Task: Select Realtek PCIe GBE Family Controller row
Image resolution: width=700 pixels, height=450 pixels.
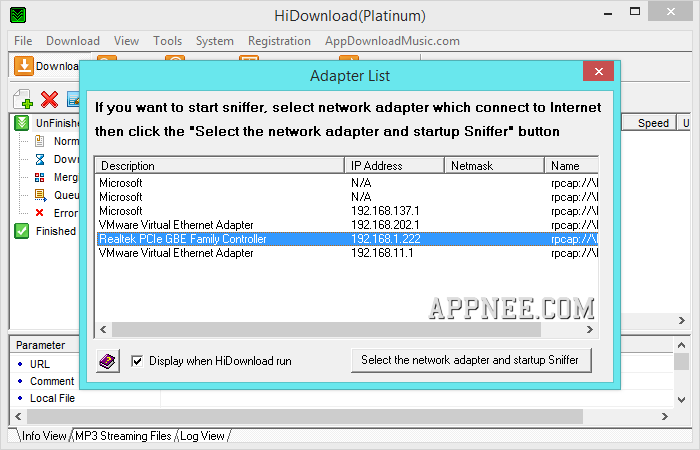Action: click(347, 239)
